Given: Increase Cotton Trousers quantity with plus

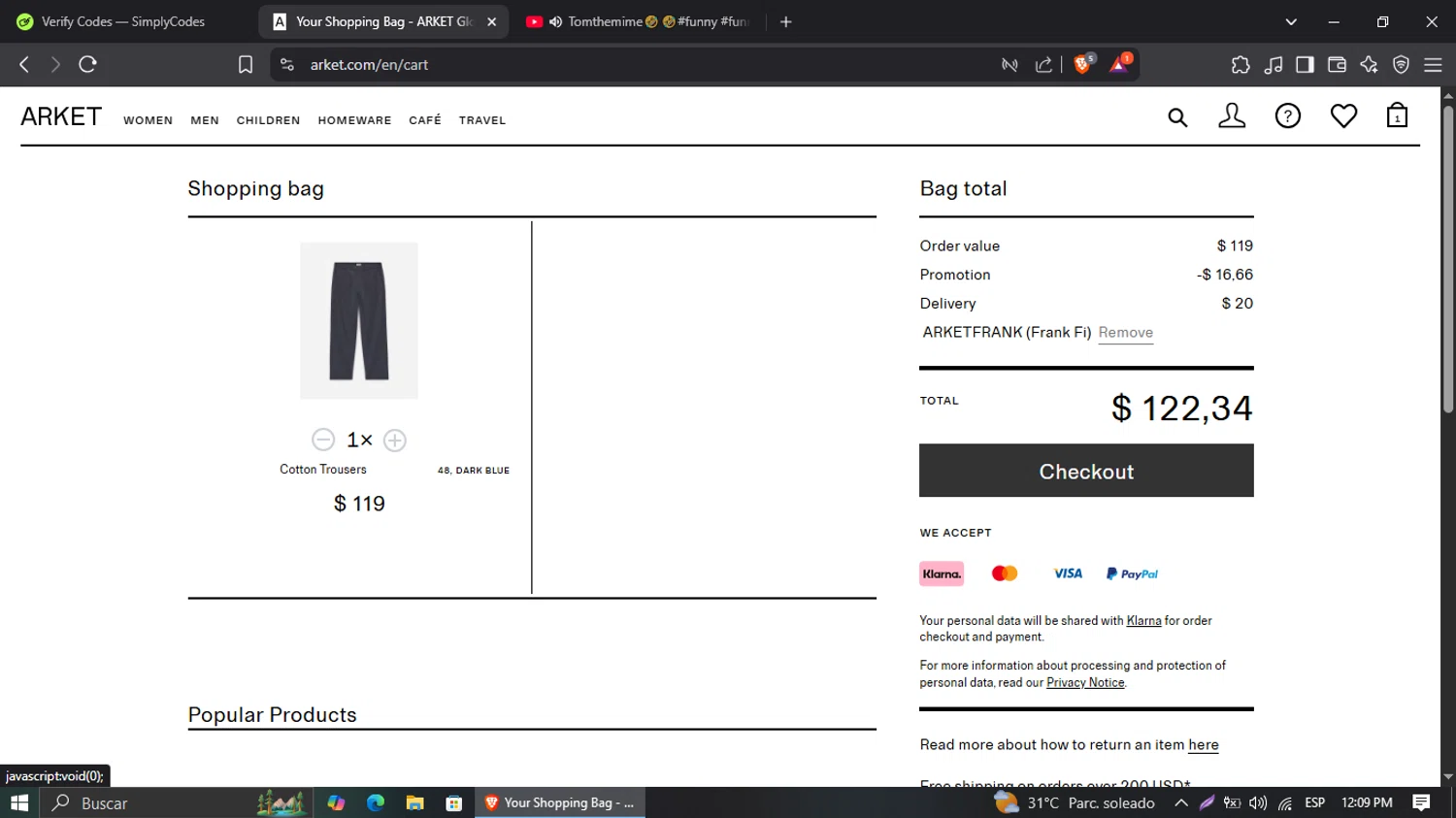Looking at the screenshot, I should [394, 441].
